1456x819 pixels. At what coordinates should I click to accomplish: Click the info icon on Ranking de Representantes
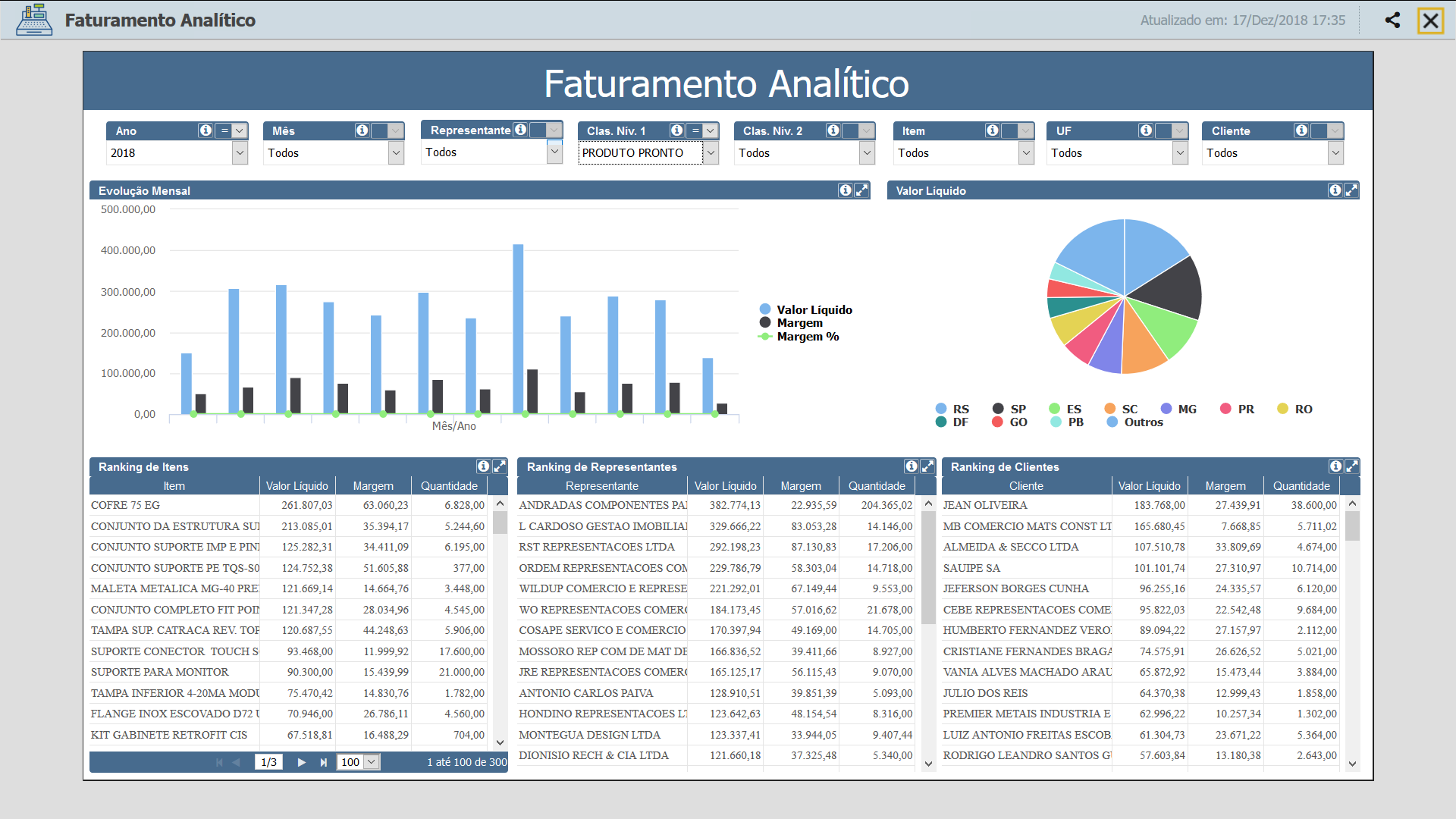tap(912, 466)
